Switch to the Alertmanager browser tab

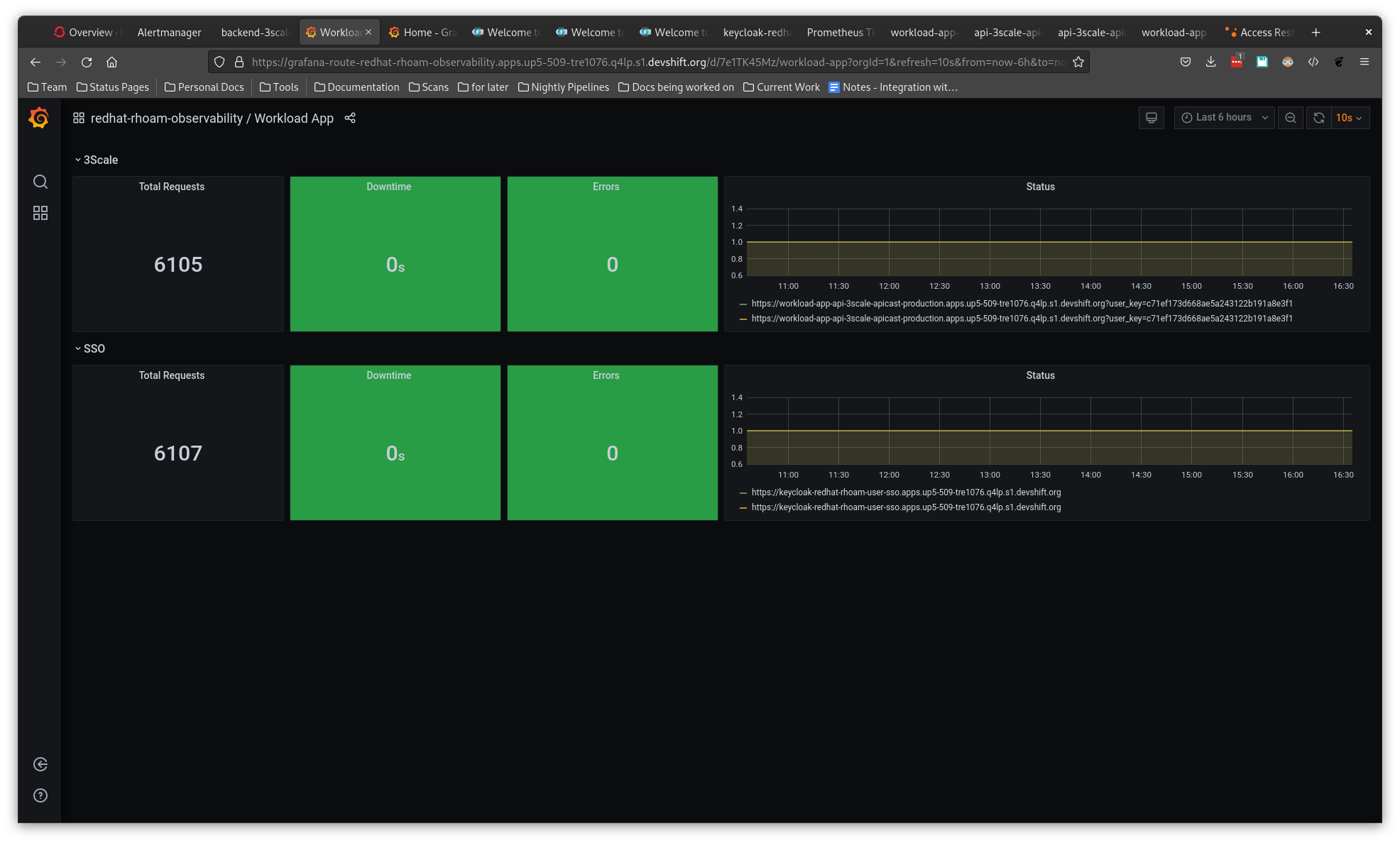pos(169,33)
